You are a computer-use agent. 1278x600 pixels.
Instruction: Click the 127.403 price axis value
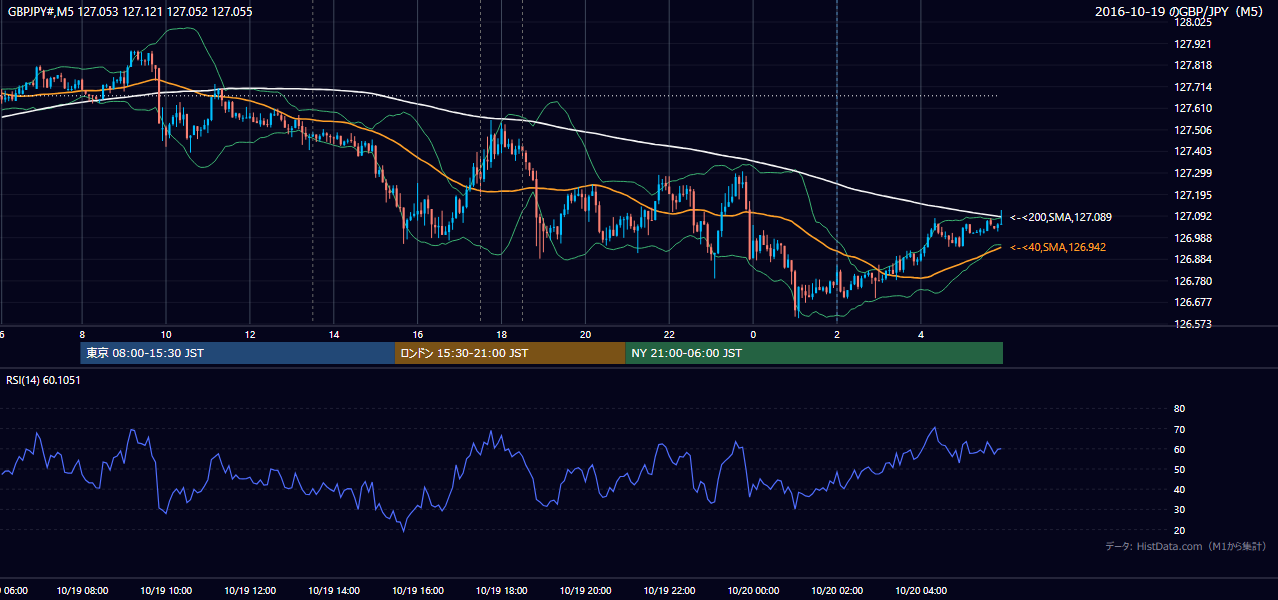[x=1193, y=151]
